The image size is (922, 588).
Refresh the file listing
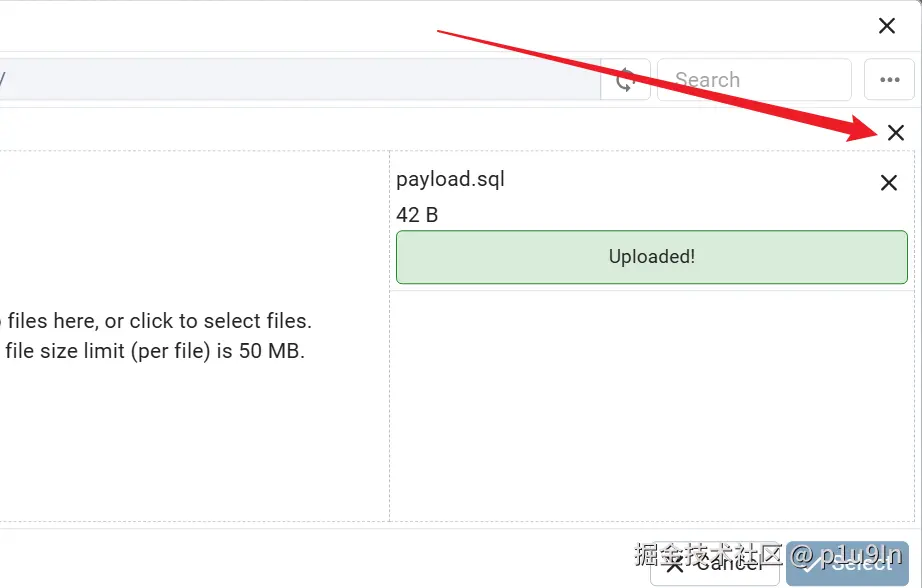pyautogui.click(x=625, y=79)
